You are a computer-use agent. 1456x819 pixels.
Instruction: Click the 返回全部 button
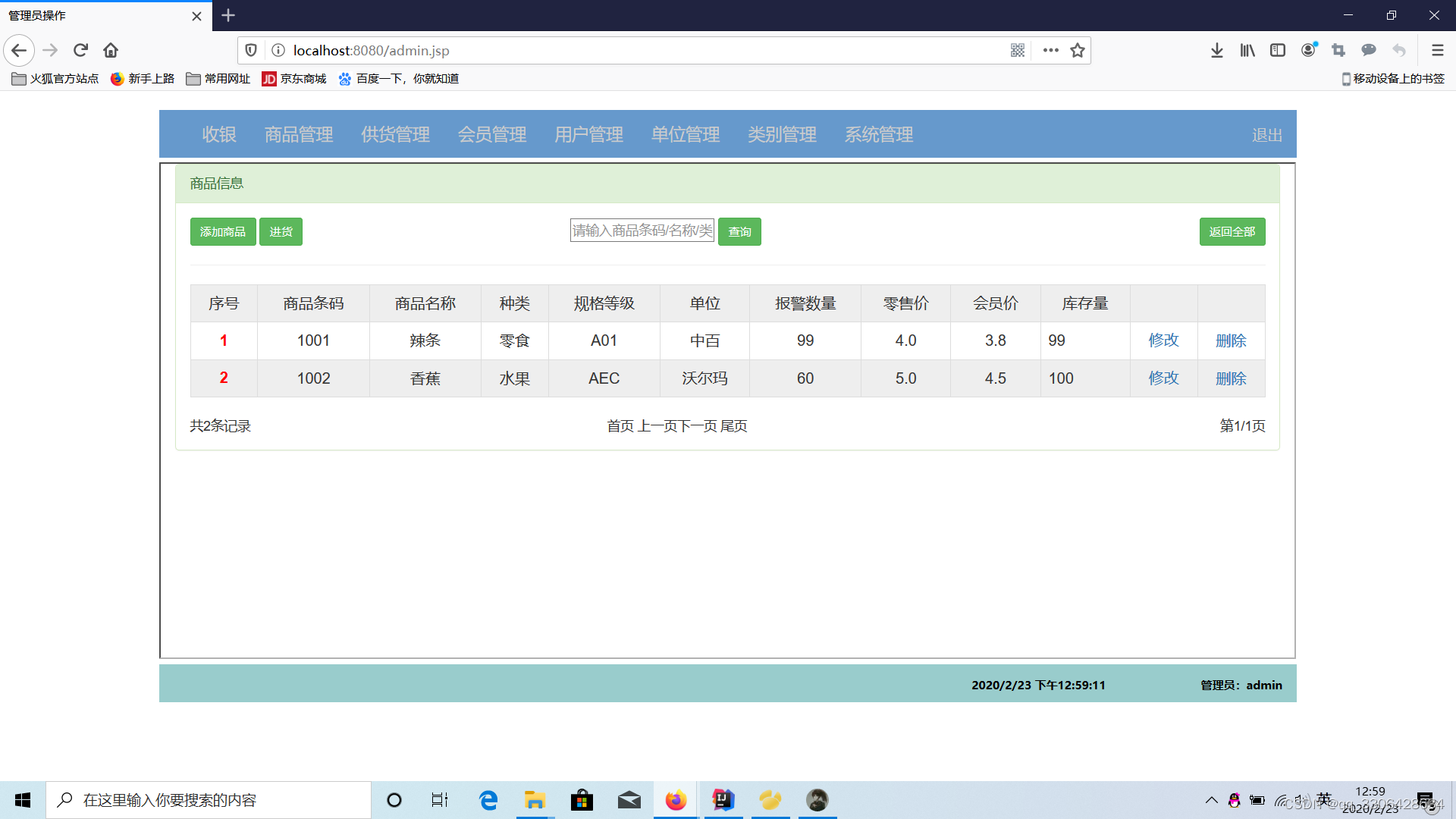(x=1232, y=232)
